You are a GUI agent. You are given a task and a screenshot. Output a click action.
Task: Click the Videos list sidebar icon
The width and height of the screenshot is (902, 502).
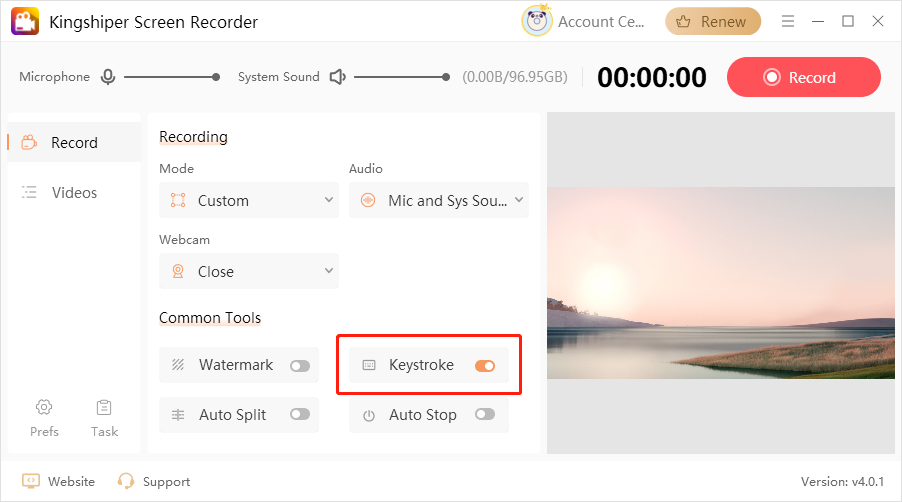tap(29, 192)
